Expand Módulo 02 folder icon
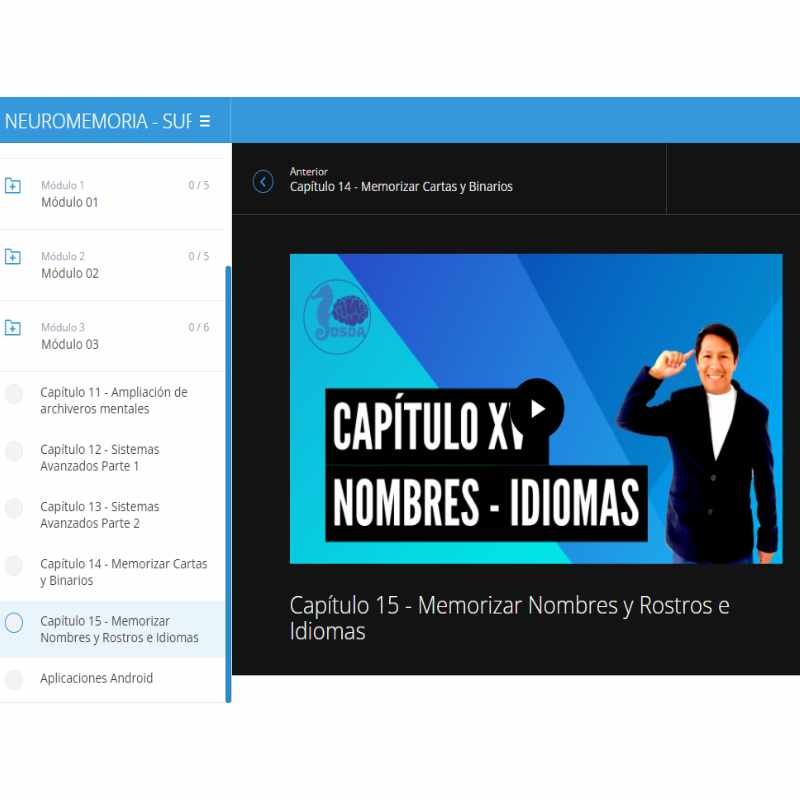 (13, 257)
